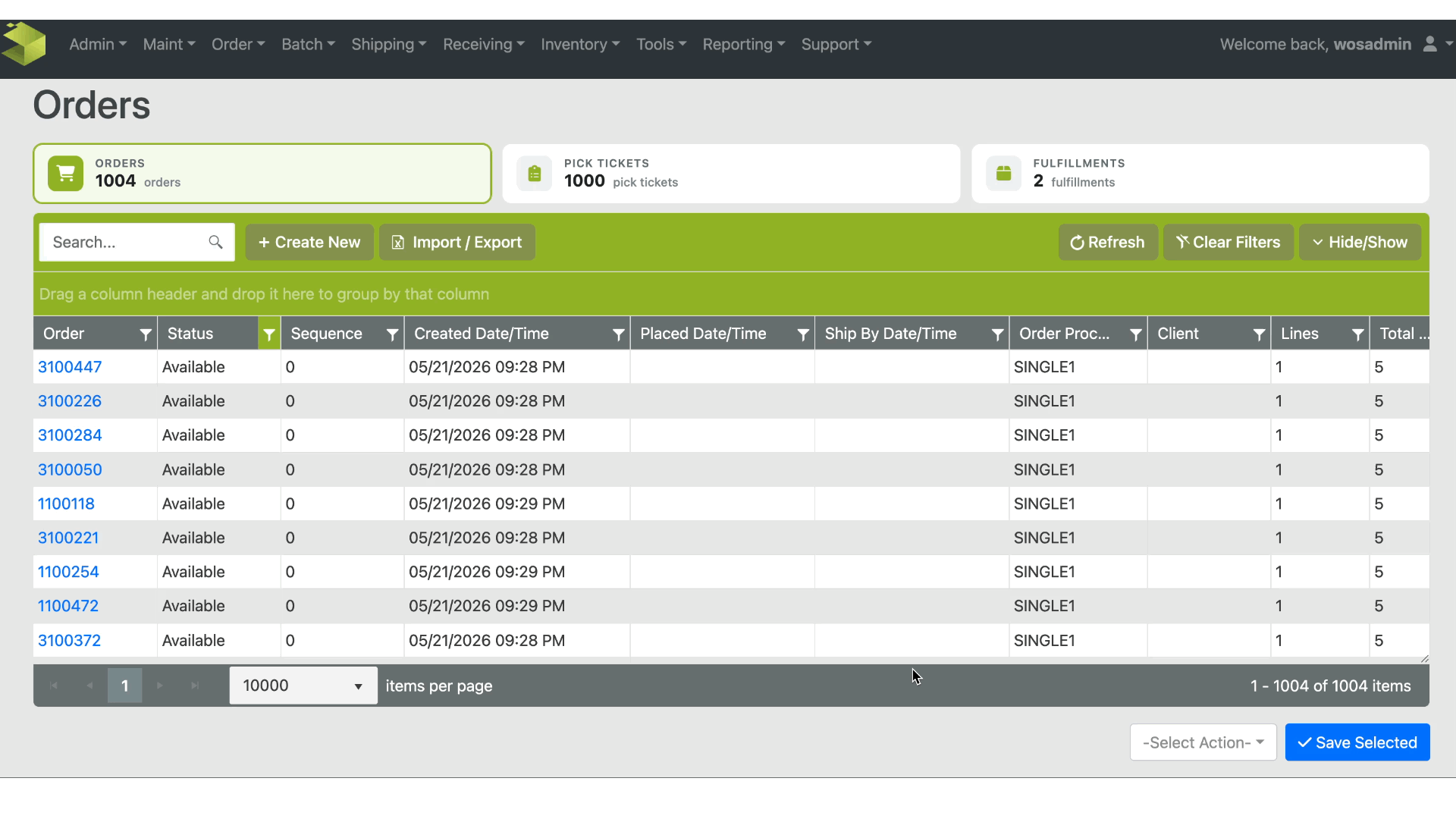Go to previous page arrow in pager

point(89,686)
